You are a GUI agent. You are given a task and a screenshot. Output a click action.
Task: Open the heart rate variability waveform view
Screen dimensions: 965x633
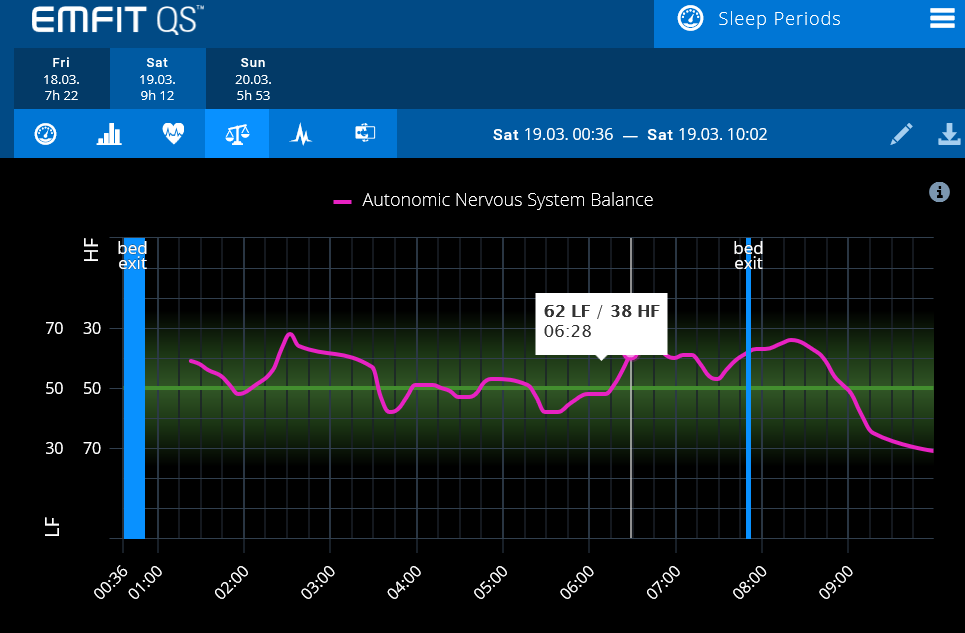(x=300, y=133)
